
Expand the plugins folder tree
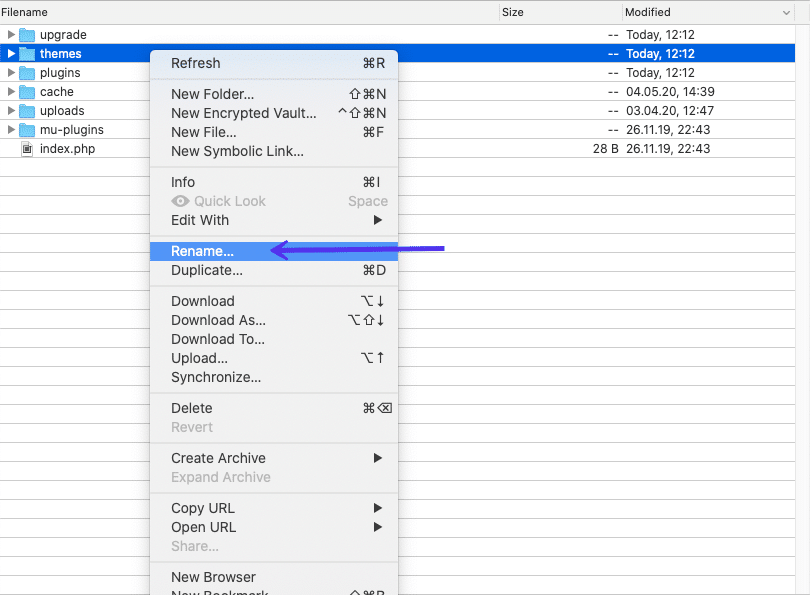[9, 71]
